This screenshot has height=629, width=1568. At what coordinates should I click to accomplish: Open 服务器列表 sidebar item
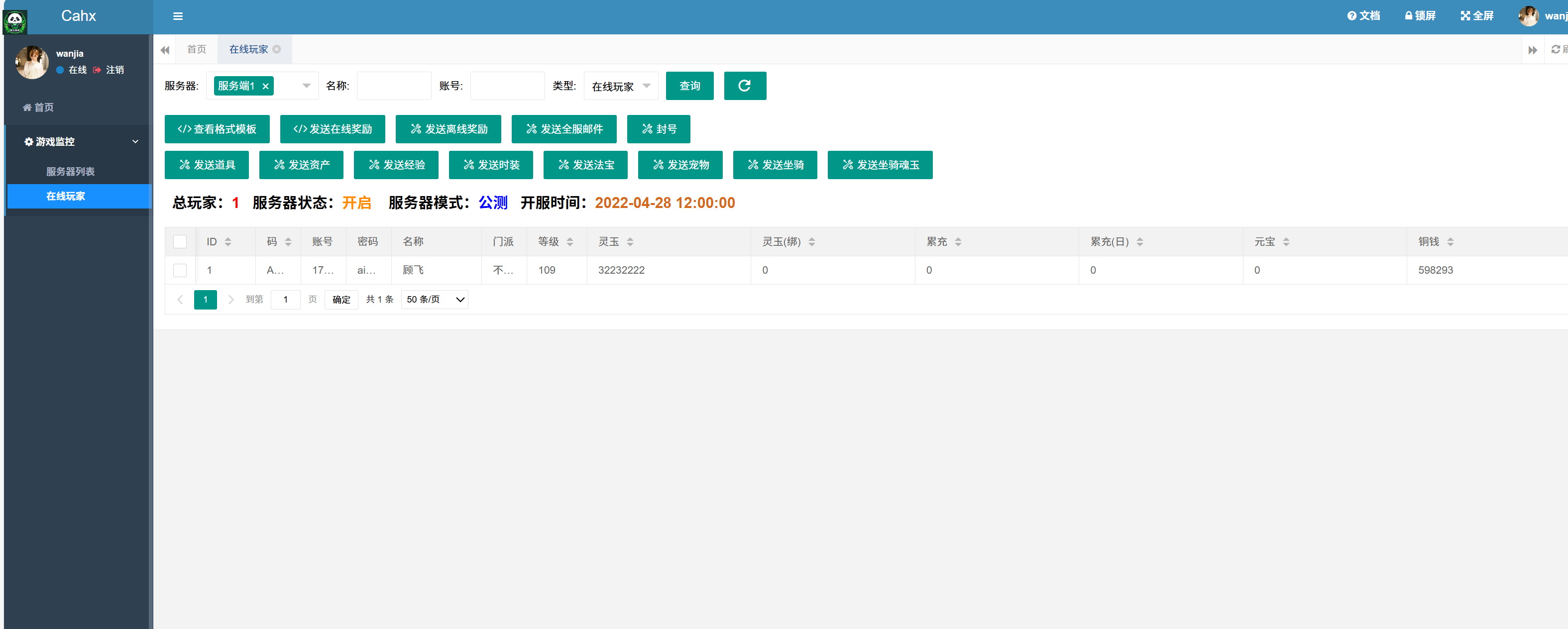coord(71,172)
